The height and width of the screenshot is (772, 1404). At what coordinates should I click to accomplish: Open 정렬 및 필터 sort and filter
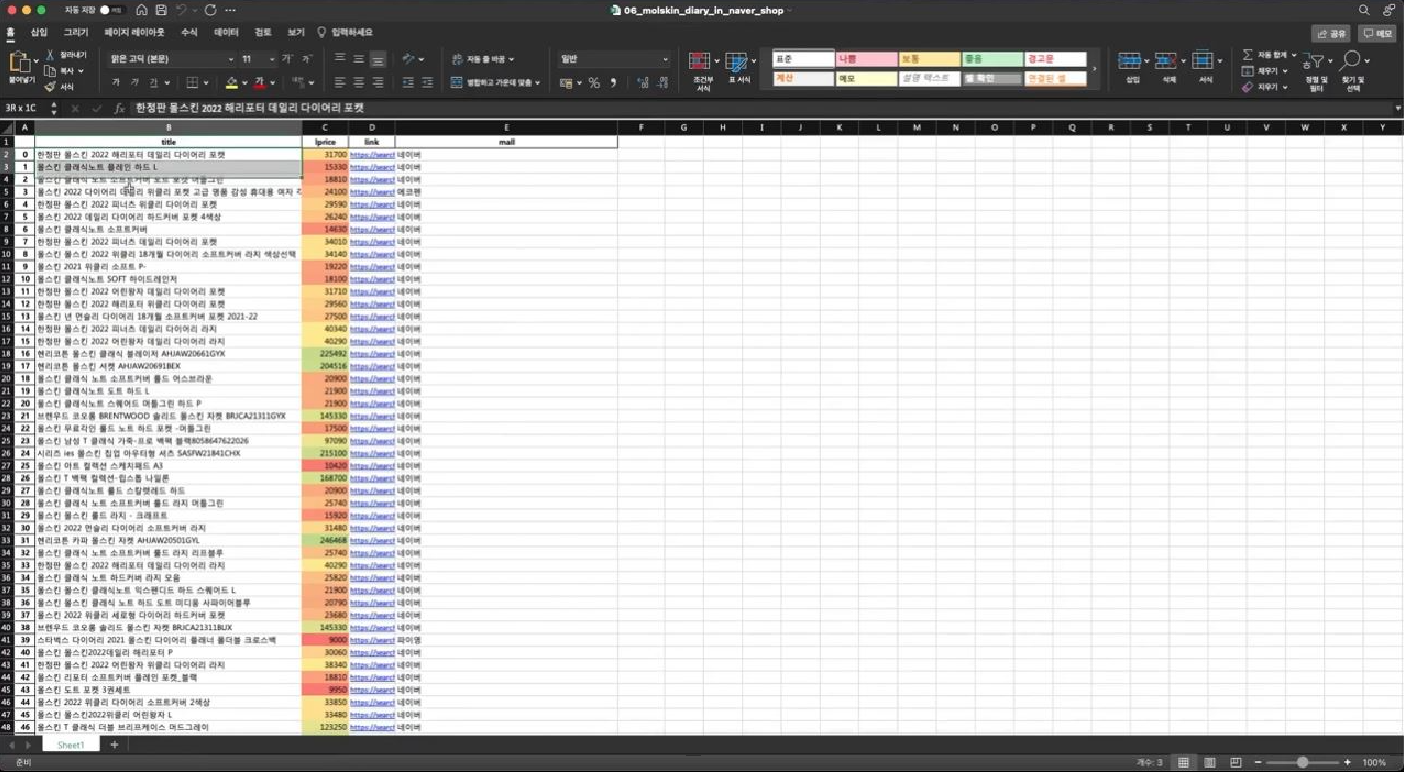click(1317, 70)
